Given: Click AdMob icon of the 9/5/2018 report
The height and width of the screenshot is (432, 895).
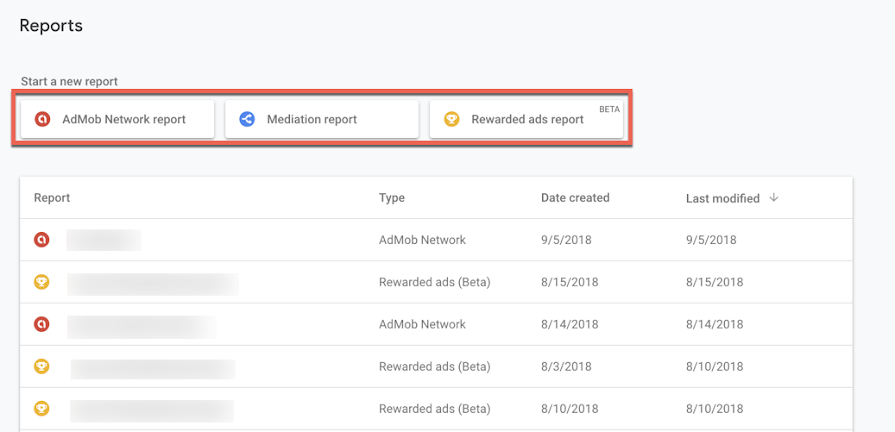Looking at the screenshot, I should [x=42, y=240].
